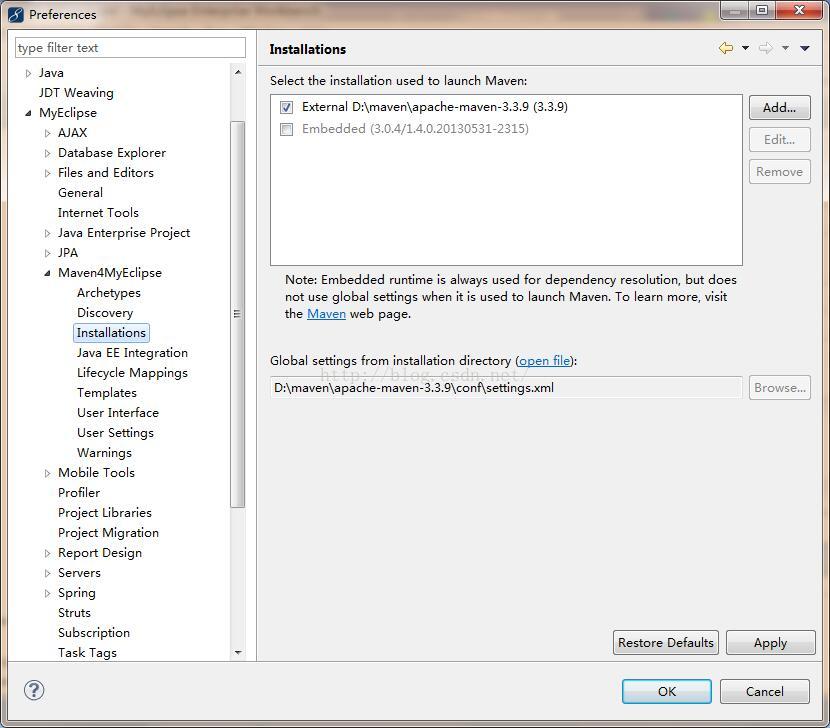The width and height of the screenshot is (830, 728).
Task: Select Task Tags in the tree
Action: point(87,653)
